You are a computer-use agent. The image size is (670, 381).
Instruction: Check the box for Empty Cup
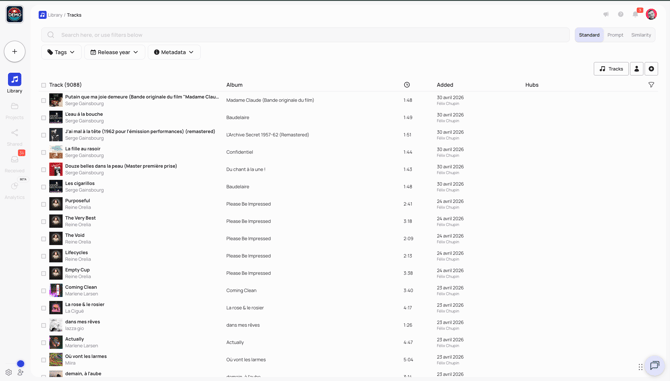(x=44, y=273)
